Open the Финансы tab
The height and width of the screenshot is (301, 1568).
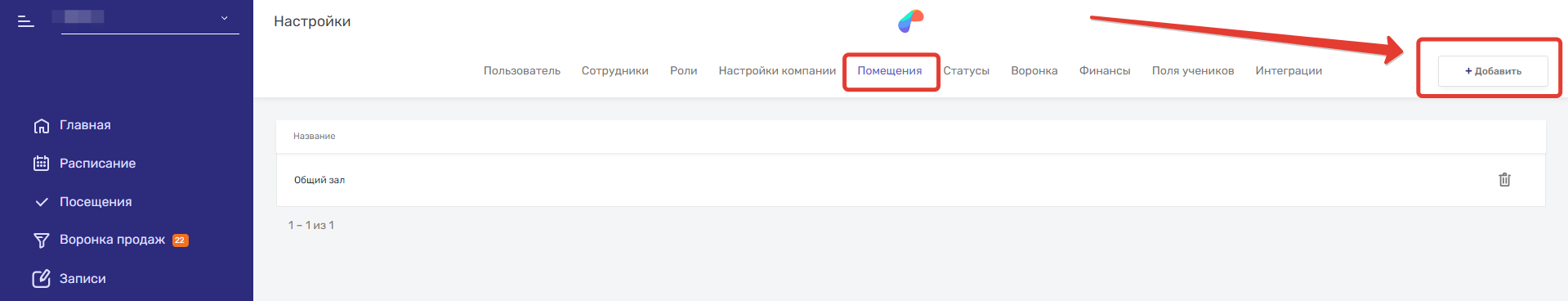click(x=1105, y=71)
